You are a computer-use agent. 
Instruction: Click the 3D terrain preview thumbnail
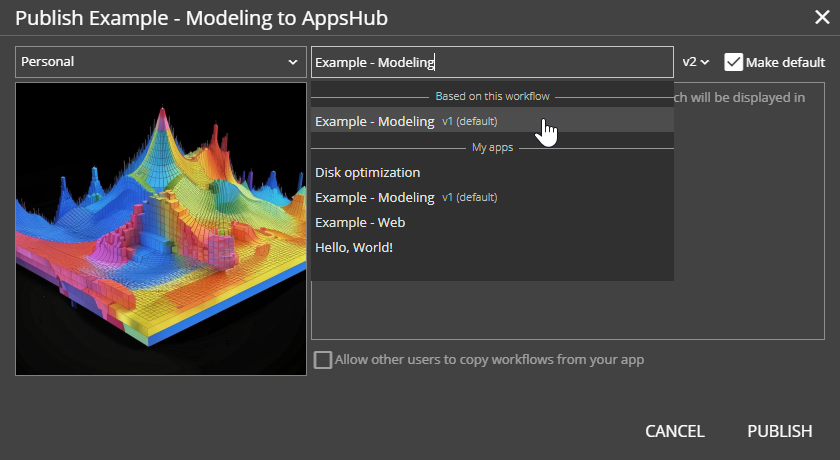coord(161,229)
